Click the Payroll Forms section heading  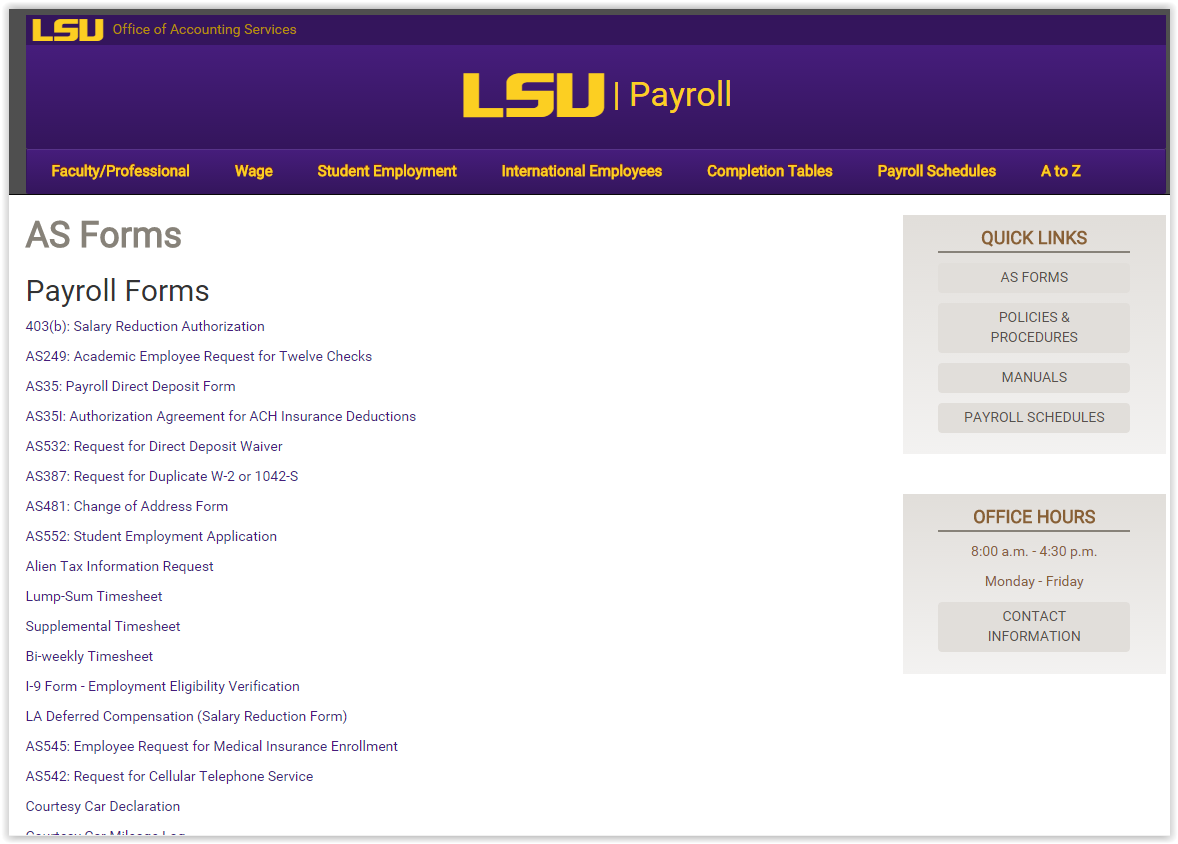tap(117, 291)
